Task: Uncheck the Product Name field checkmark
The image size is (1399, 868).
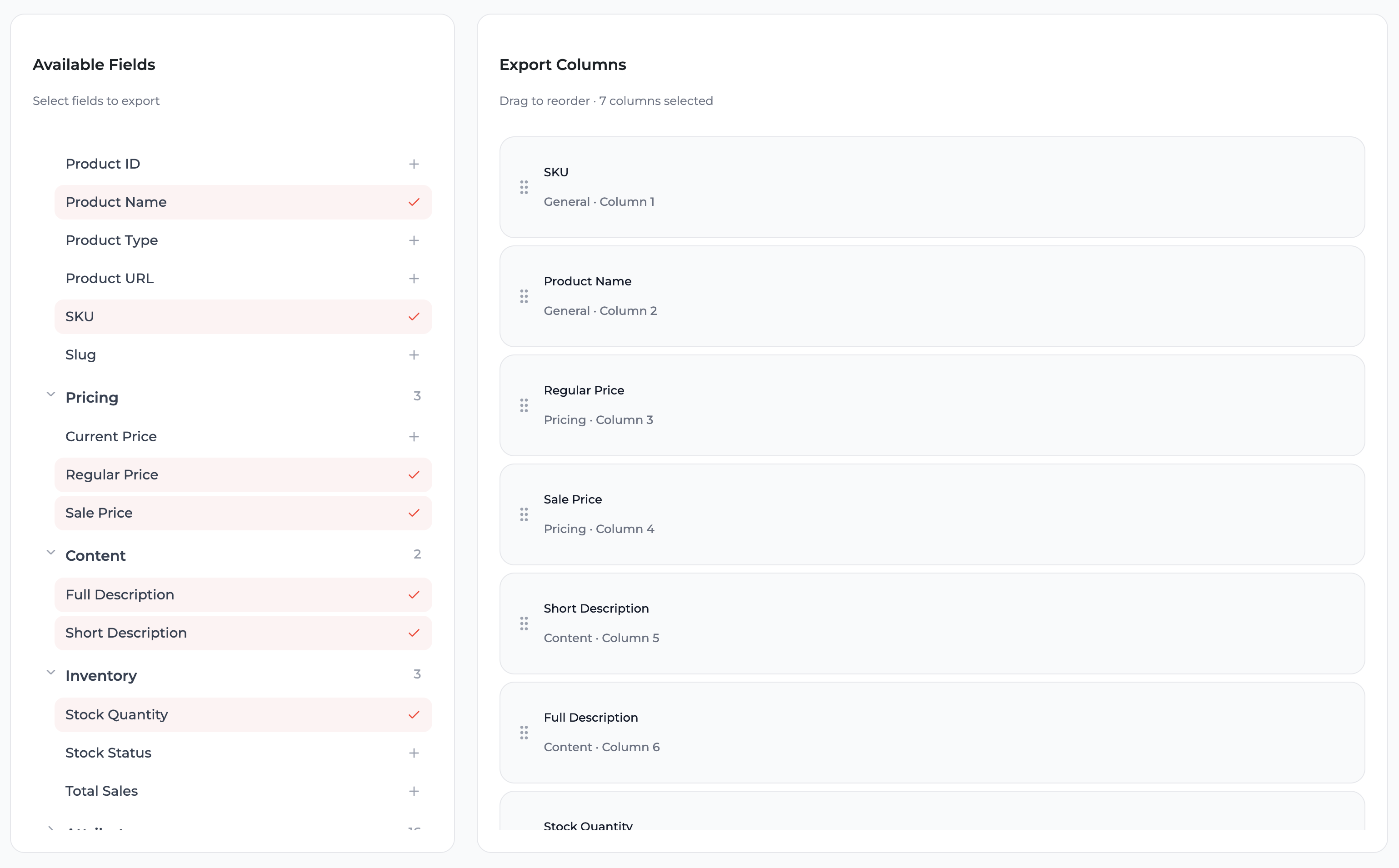Action: (x=413, y=202)
